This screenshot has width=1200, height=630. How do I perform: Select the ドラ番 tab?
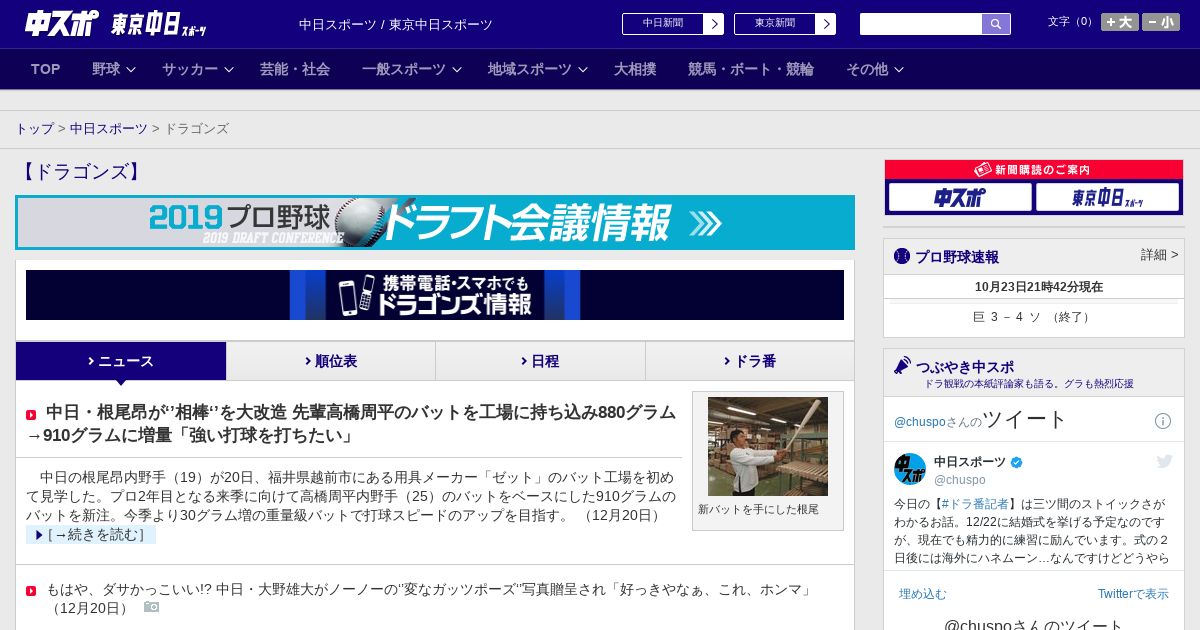tap(750, 361)
